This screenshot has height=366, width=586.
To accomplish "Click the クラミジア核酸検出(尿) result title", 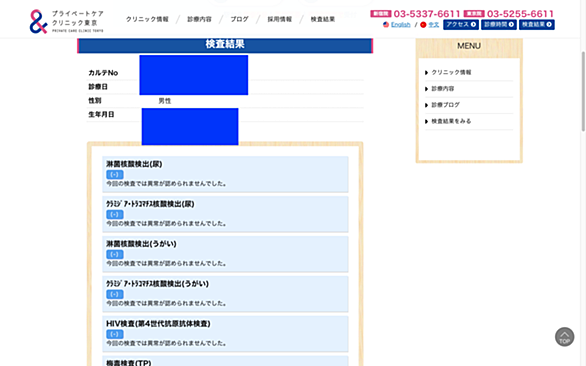I will tap(150, 204).
